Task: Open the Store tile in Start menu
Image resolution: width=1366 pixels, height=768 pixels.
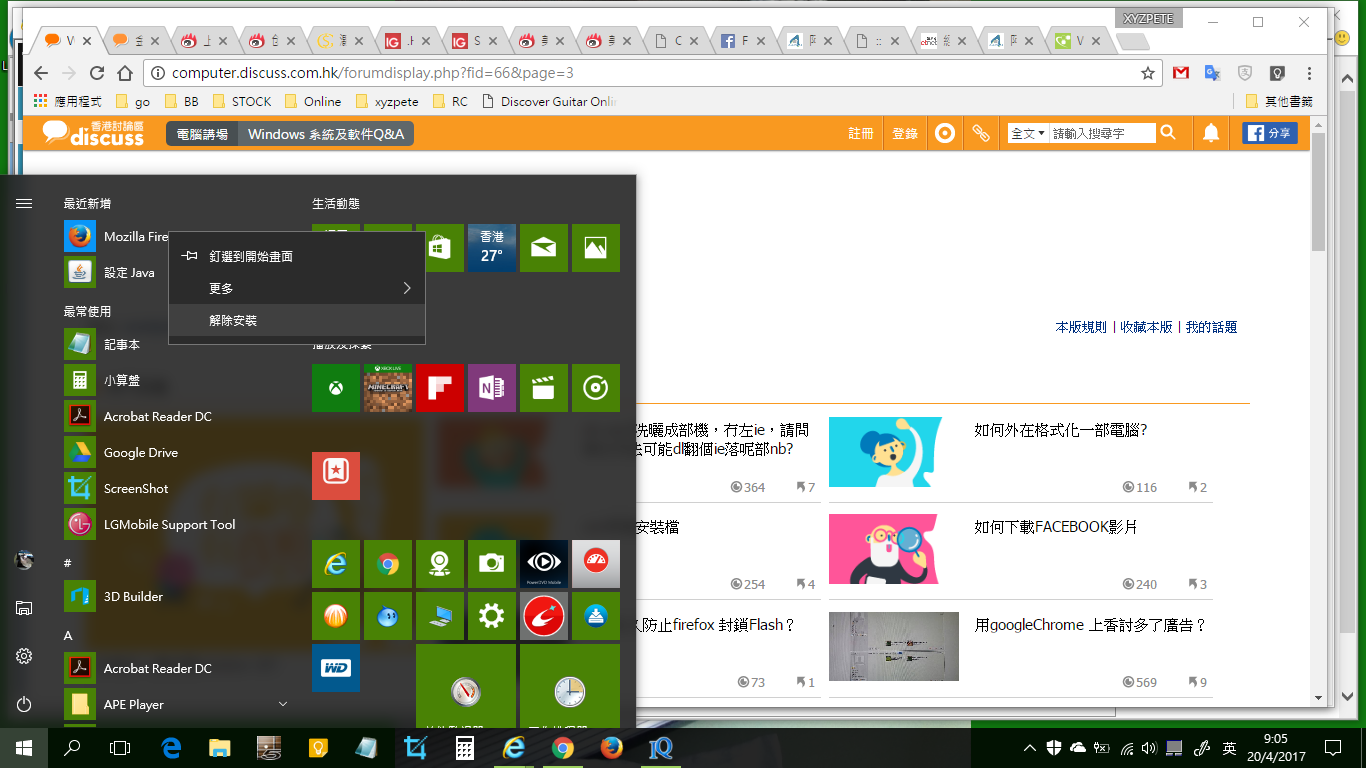Action: click(x=440, y=248)
